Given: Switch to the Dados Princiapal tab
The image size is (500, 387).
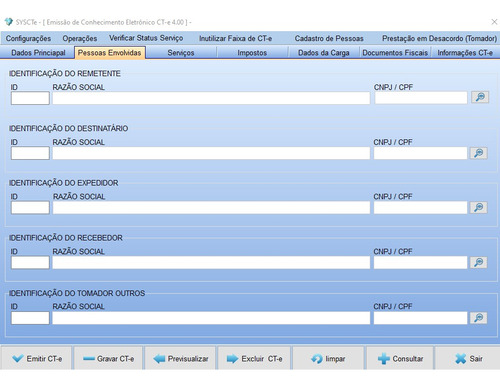Looking at the screenshot, I should tap(38, 53).
